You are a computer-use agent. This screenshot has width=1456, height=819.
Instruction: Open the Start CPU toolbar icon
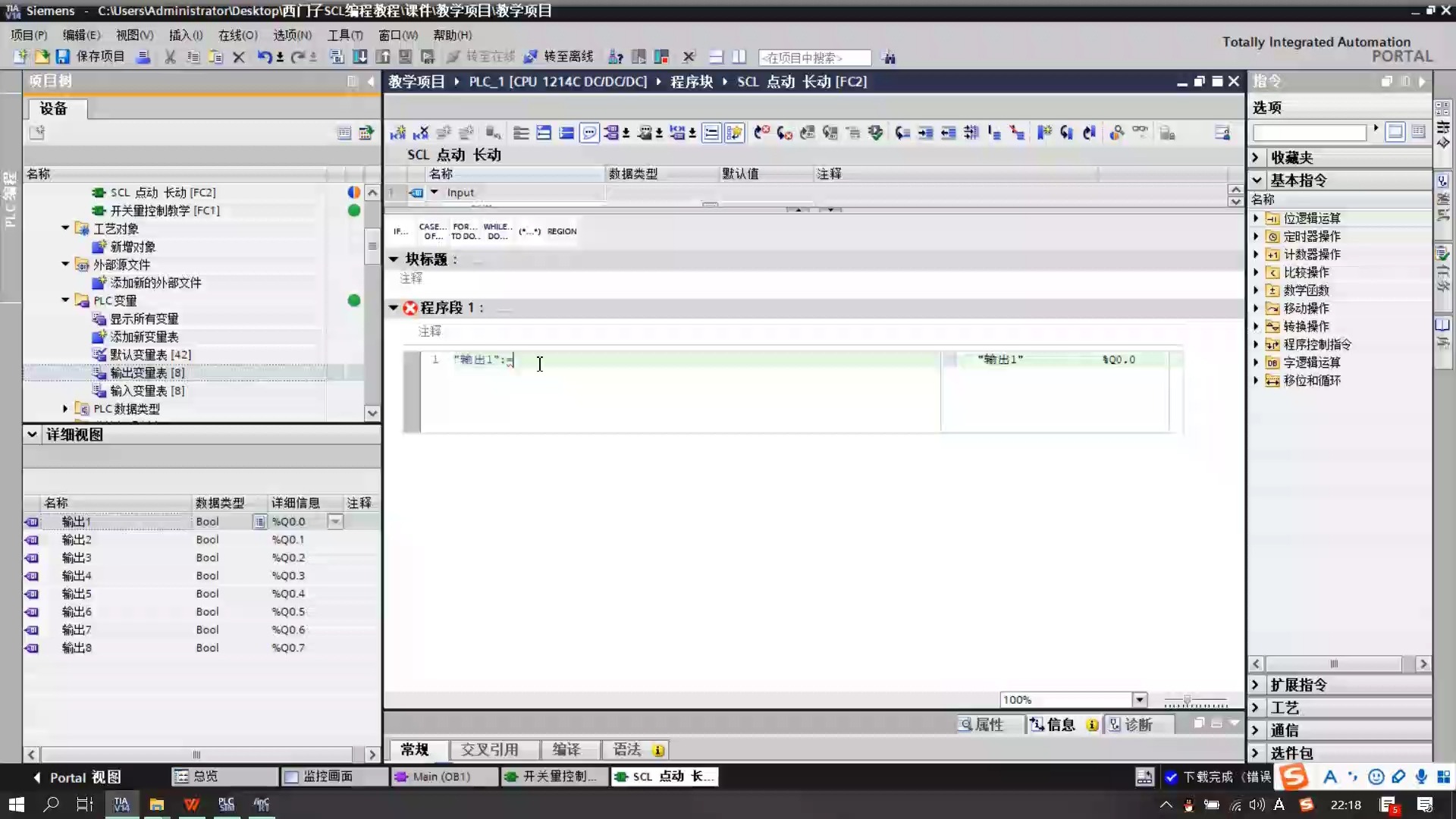[639, 56]
